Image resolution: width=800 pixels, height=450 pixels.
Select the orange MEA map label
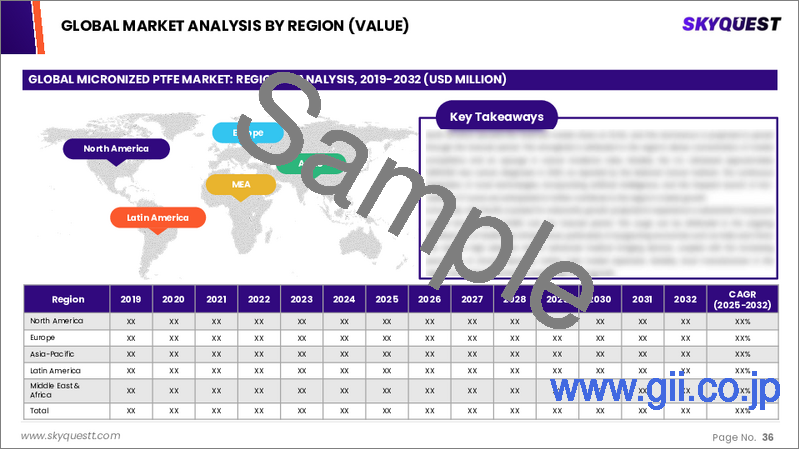[240, 184]
